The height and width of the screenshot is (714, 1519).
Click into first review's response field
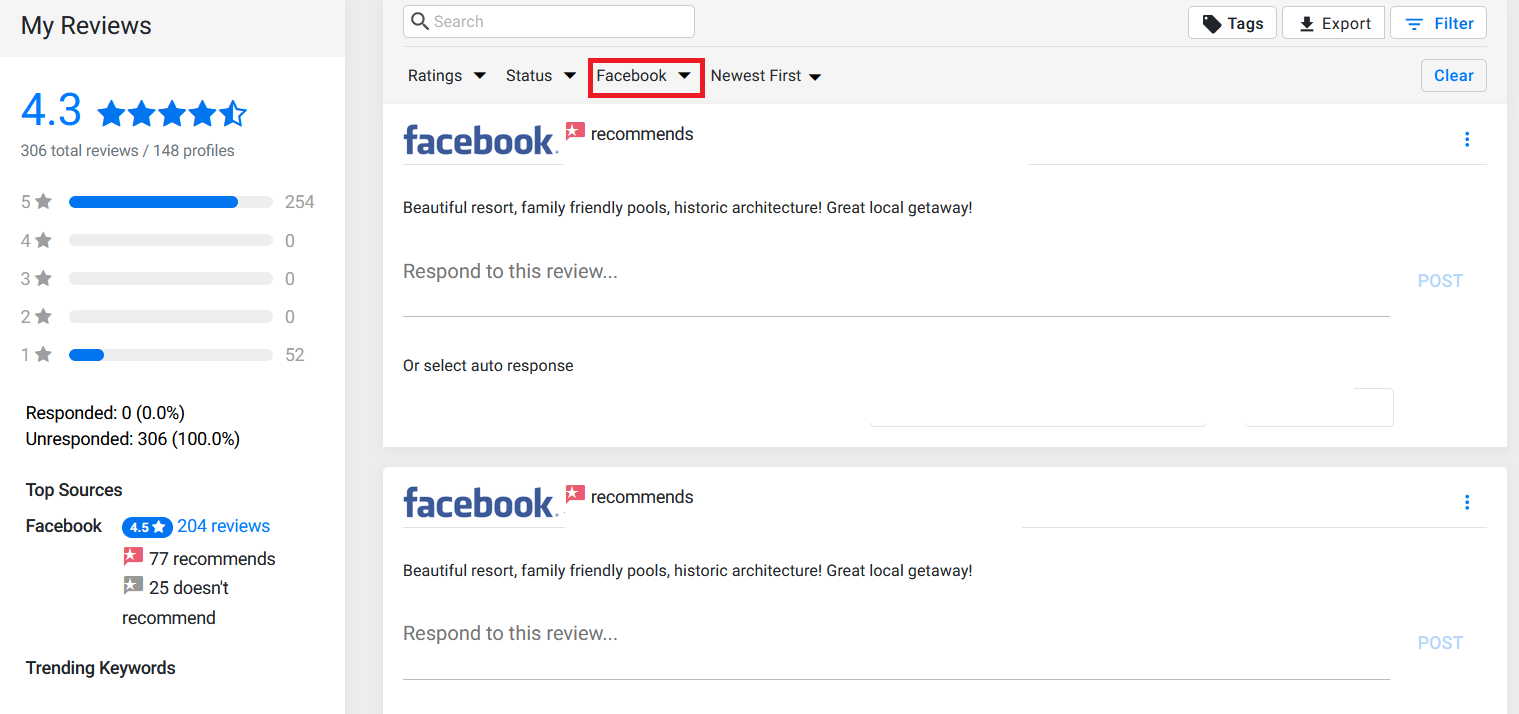pos(896,281)
